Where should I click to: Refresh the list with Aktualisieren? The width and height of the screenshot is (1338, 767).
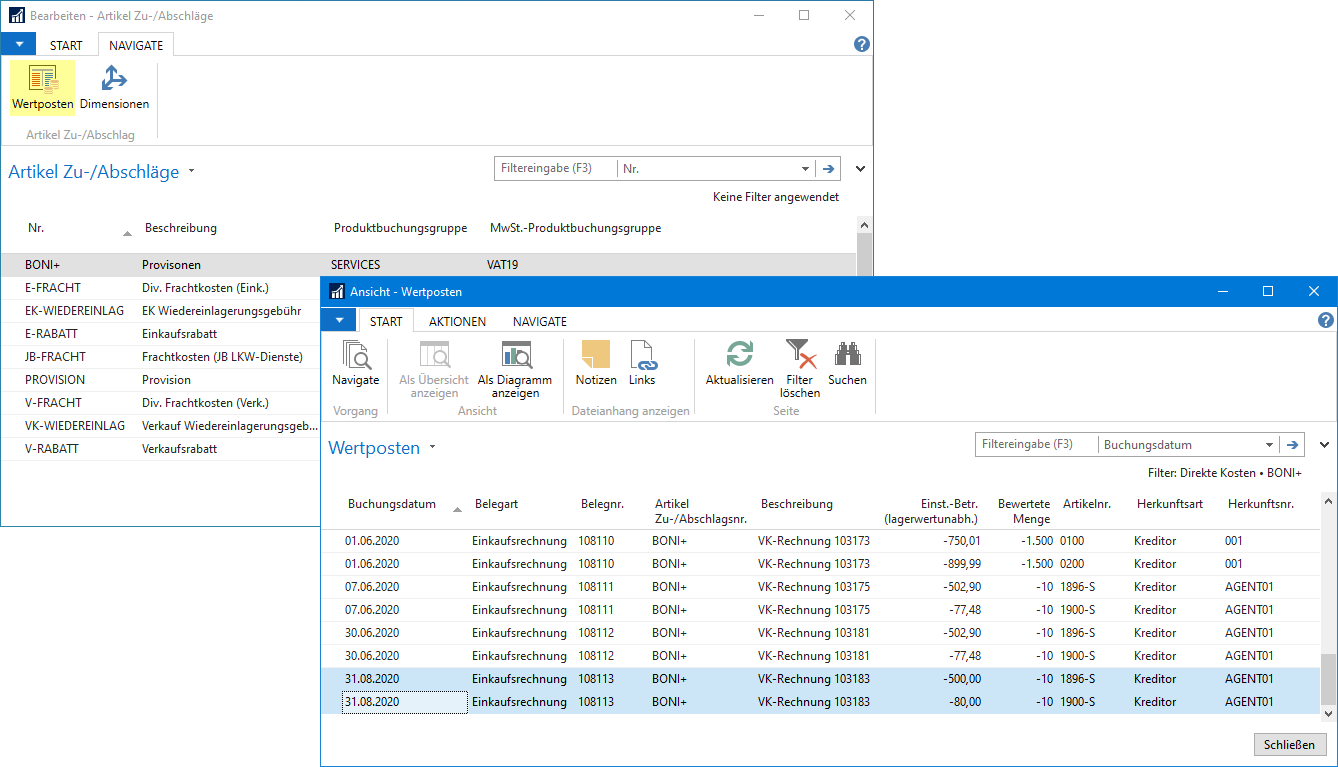point(739,365)
